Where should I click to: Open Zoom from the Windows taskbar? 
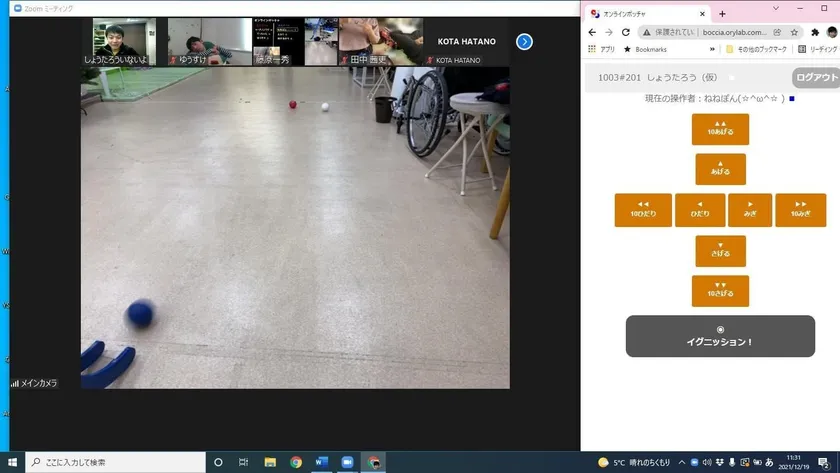click(x=347, y=462)
